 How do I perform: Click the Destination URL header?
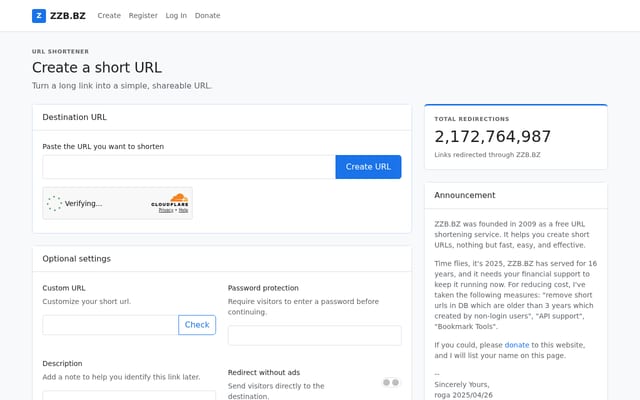74,117
